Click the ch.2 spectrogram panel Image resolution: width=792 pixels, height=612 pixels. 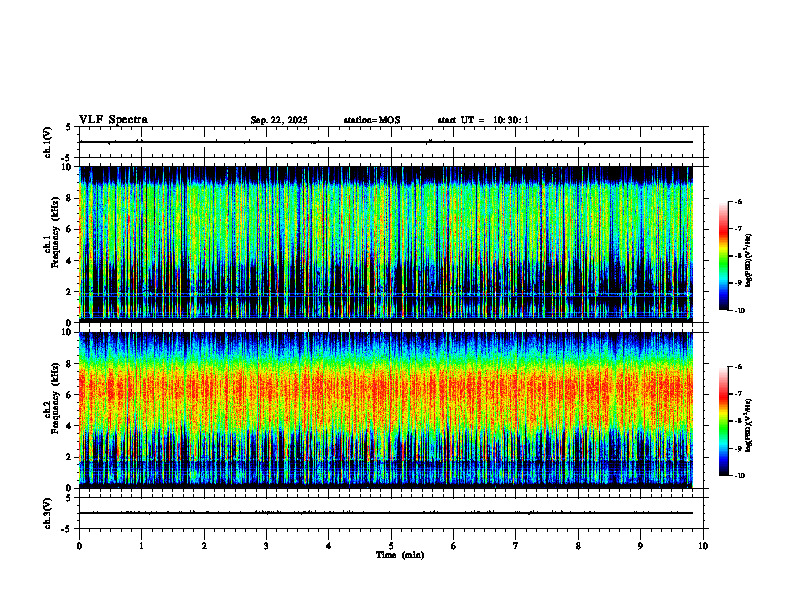tap(385, 410)
